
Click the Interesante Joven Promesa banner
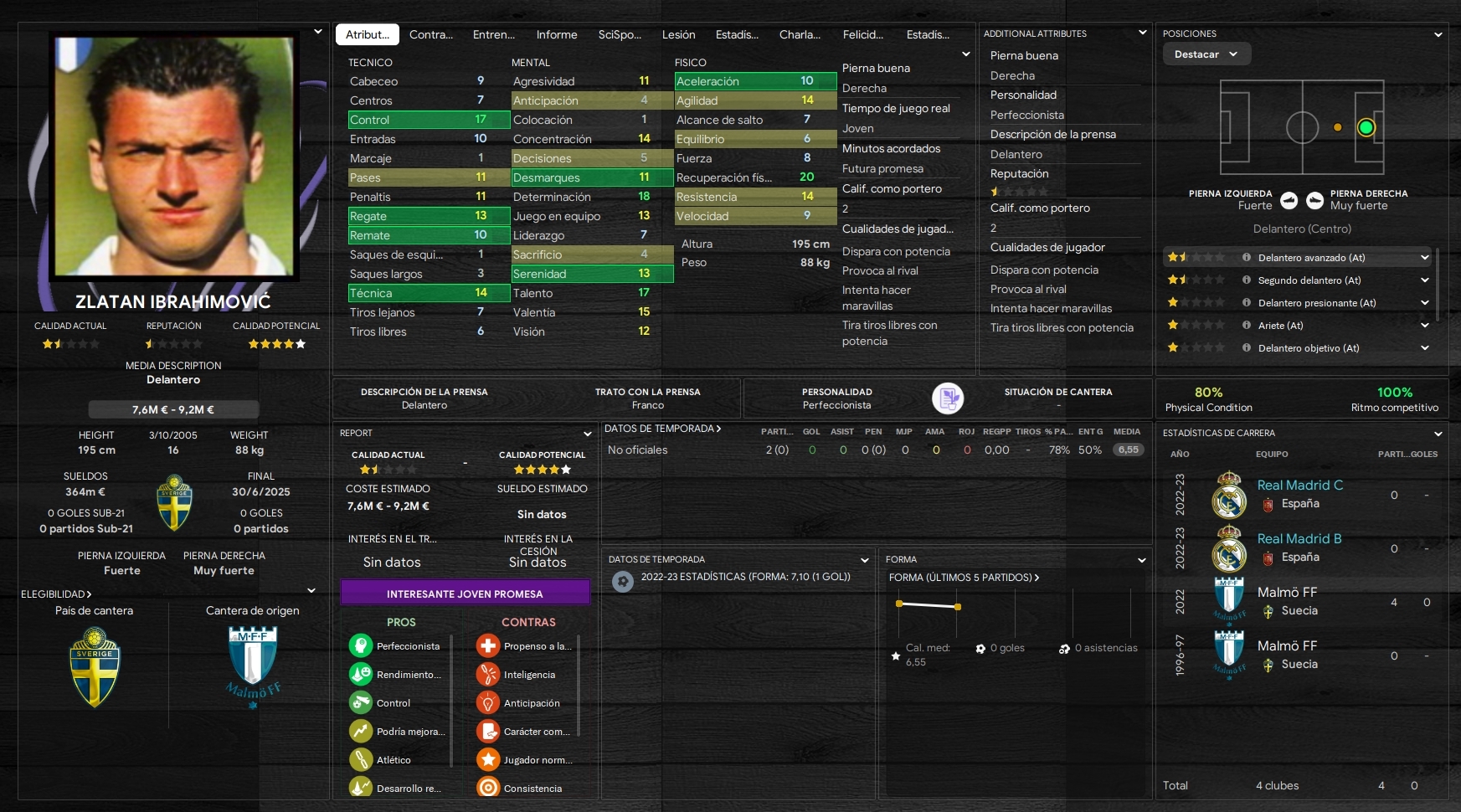(465, 594)
